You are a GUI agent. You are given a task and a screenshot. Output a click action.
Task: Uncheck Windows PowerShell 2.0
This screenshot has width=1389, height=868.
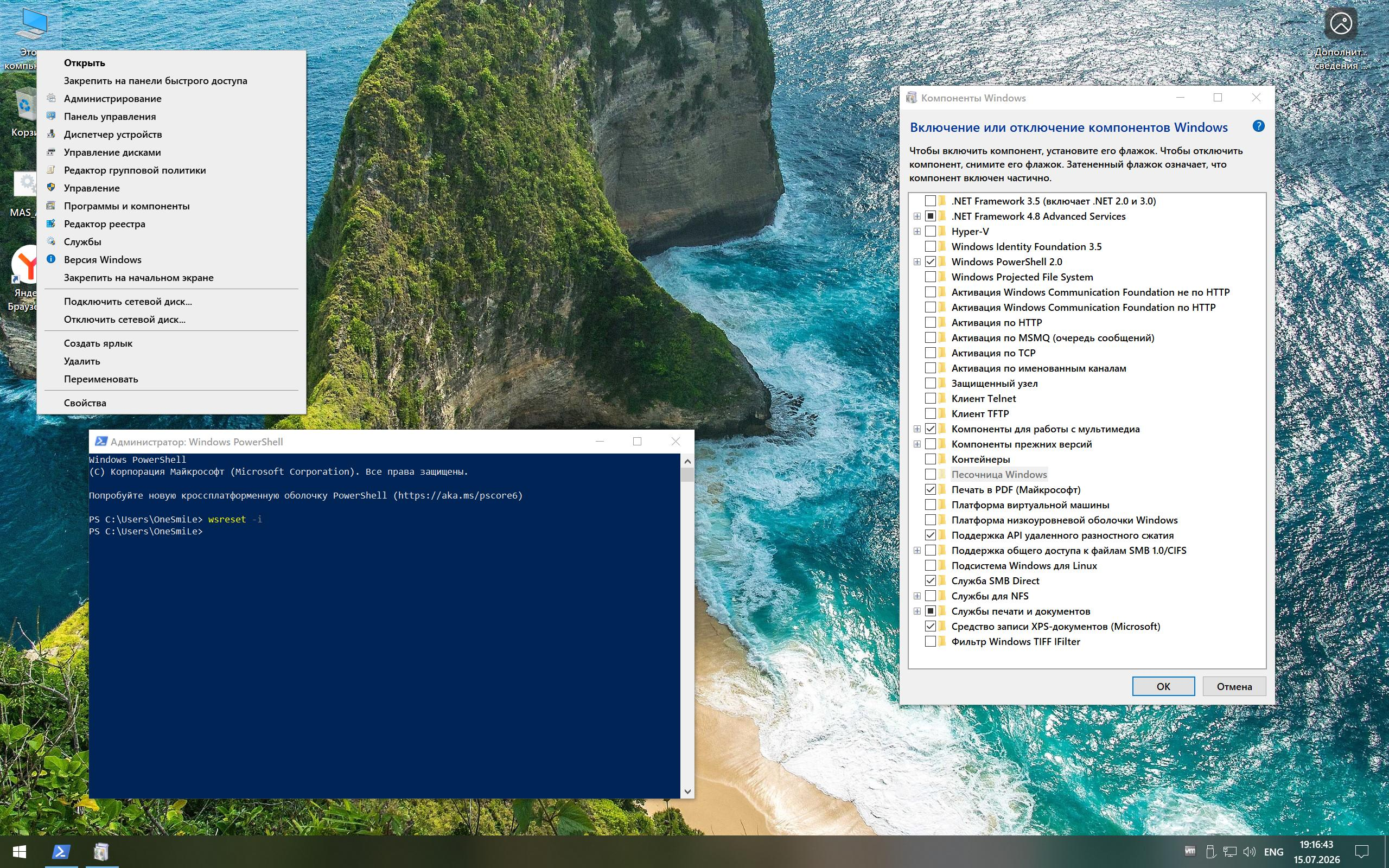(931, 262)
